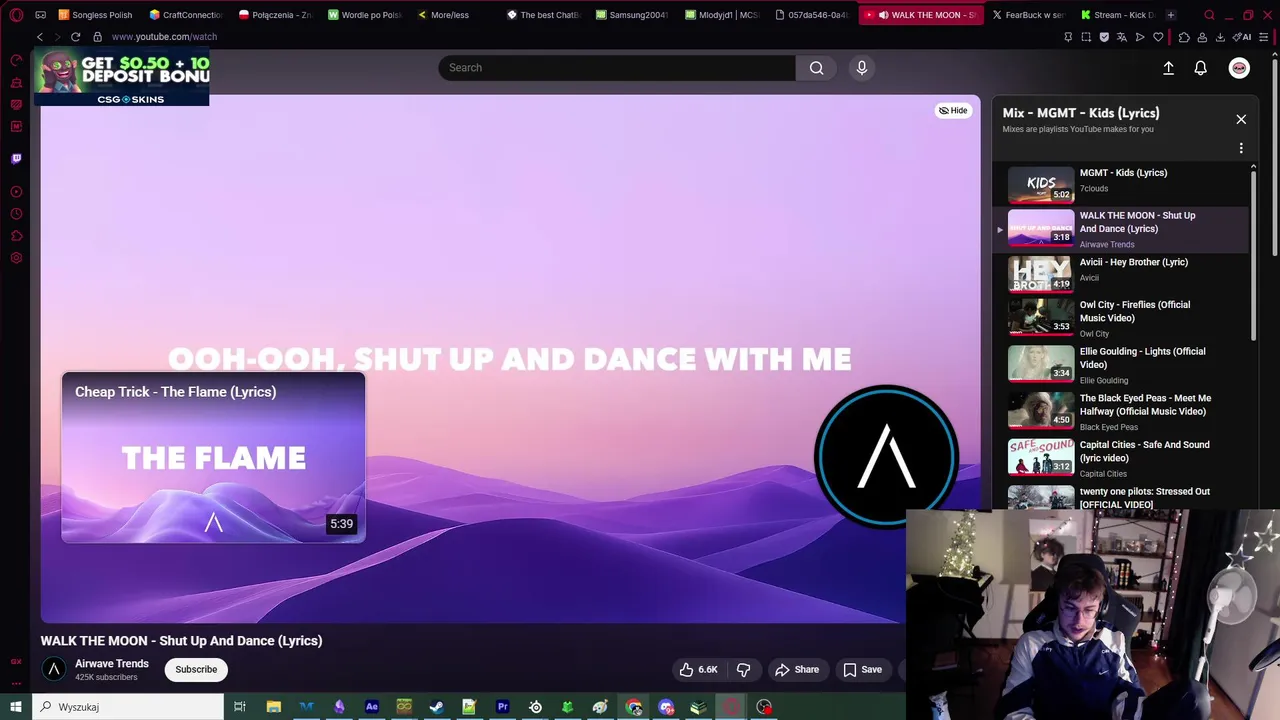Open Premiere Pro from taskbar

(503, 707)
